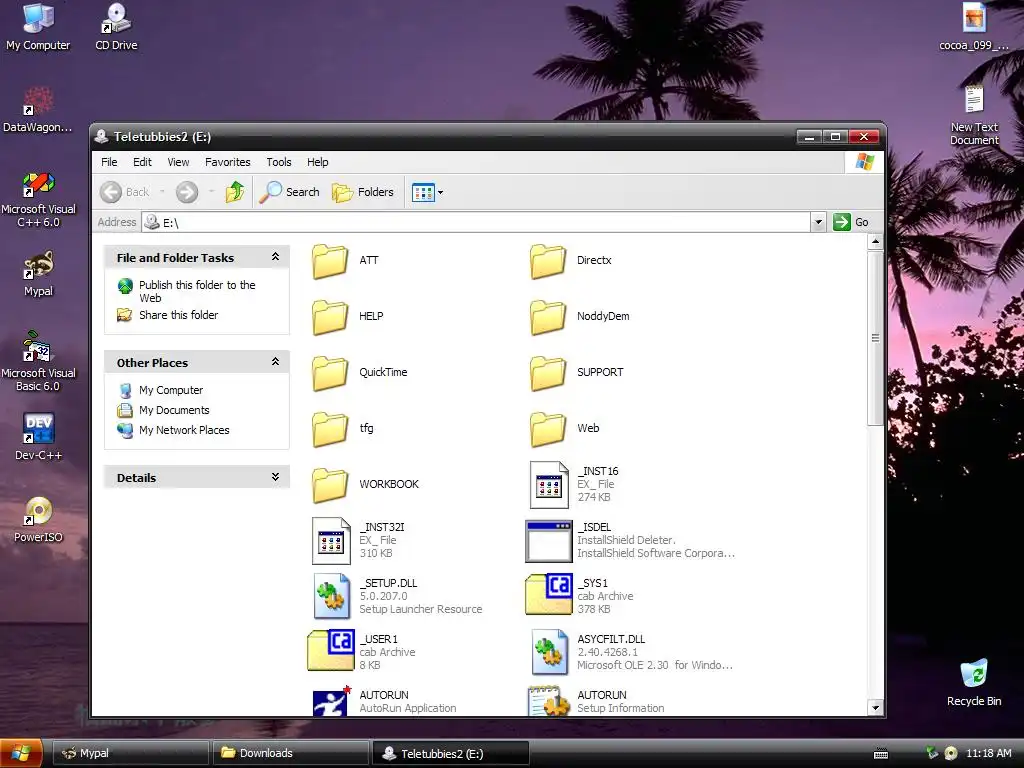The width and height of the screenshot is (1024, 768).
Task: Select the HELP folder icon
Action: tap(330, 317)
